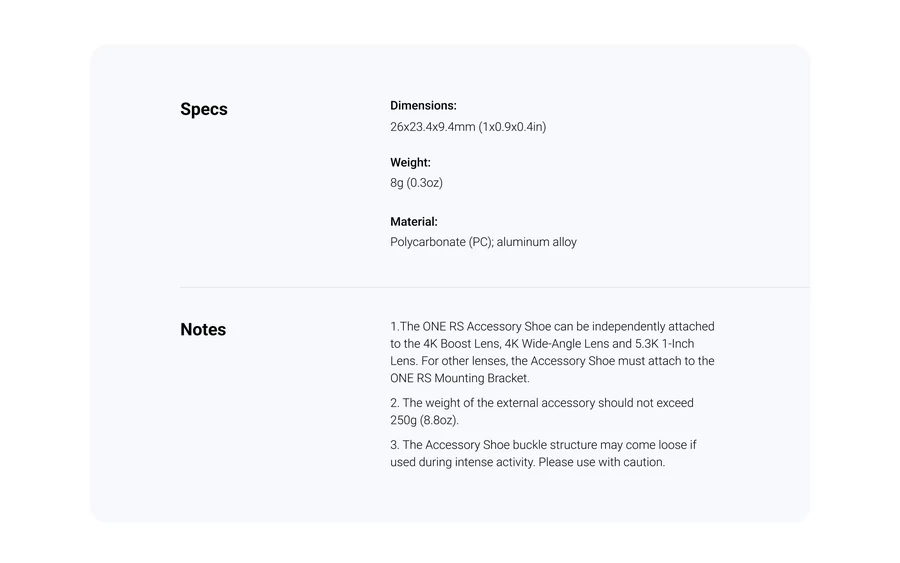Click the Polycarbonate (PC) text

[441, 242]
